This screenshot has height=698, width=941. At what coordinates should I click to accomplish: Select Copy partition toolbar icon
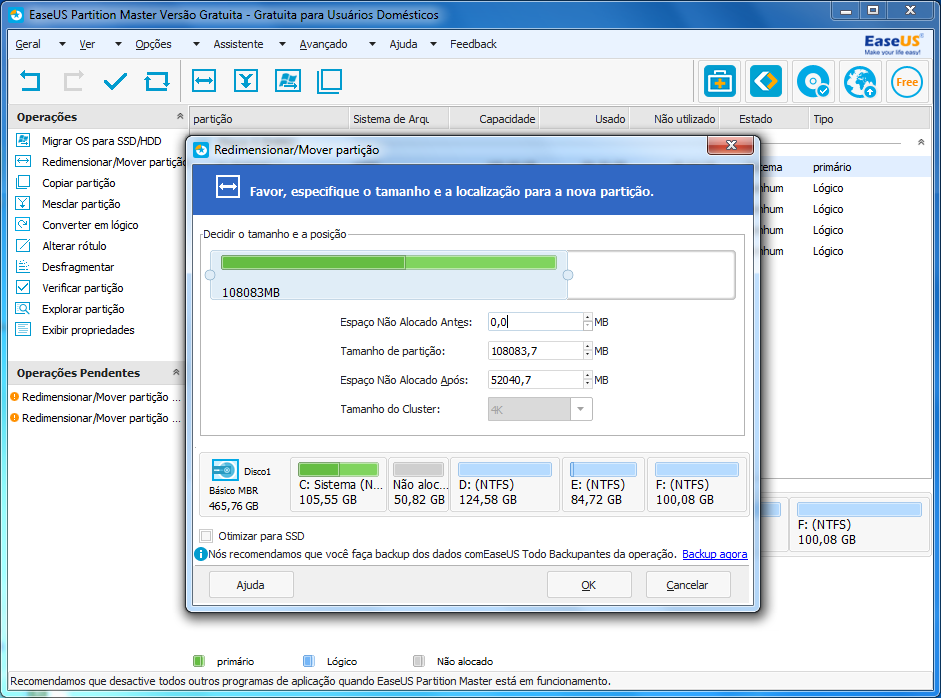pyautogui.click(x=329, y=80)
